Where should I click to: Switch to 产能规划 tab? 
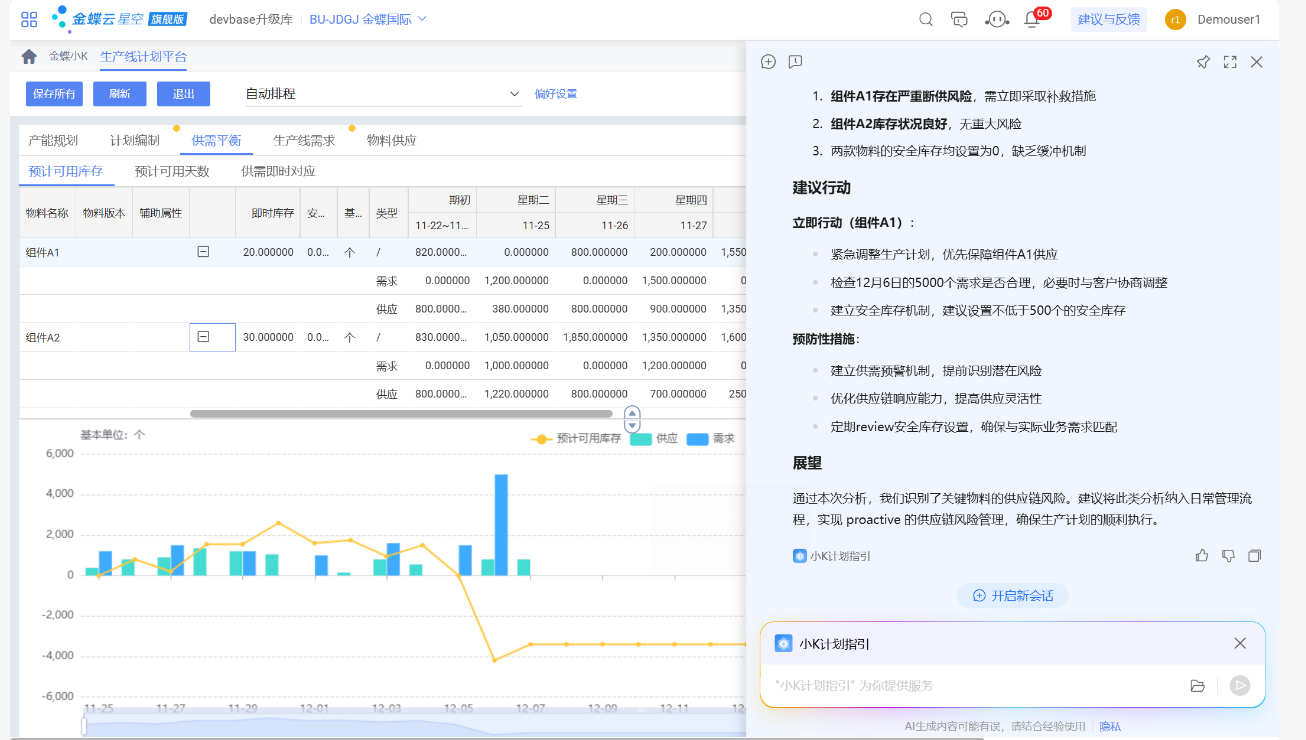[53, 140]
